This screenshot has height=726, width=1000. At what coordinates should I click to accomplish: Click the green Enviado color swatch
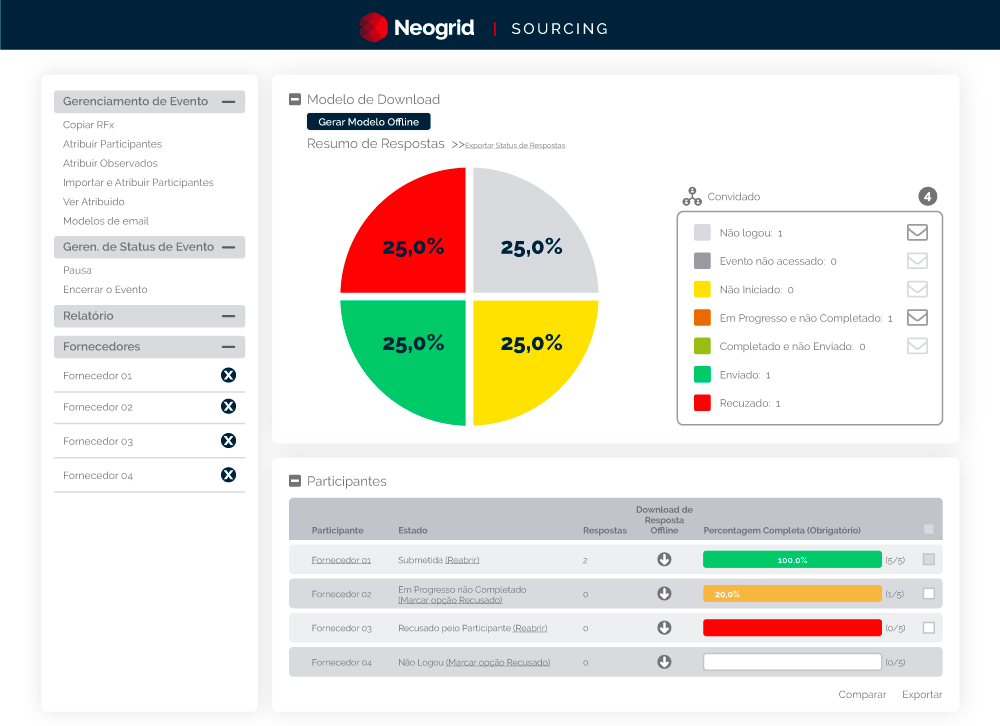coord(702,375)
